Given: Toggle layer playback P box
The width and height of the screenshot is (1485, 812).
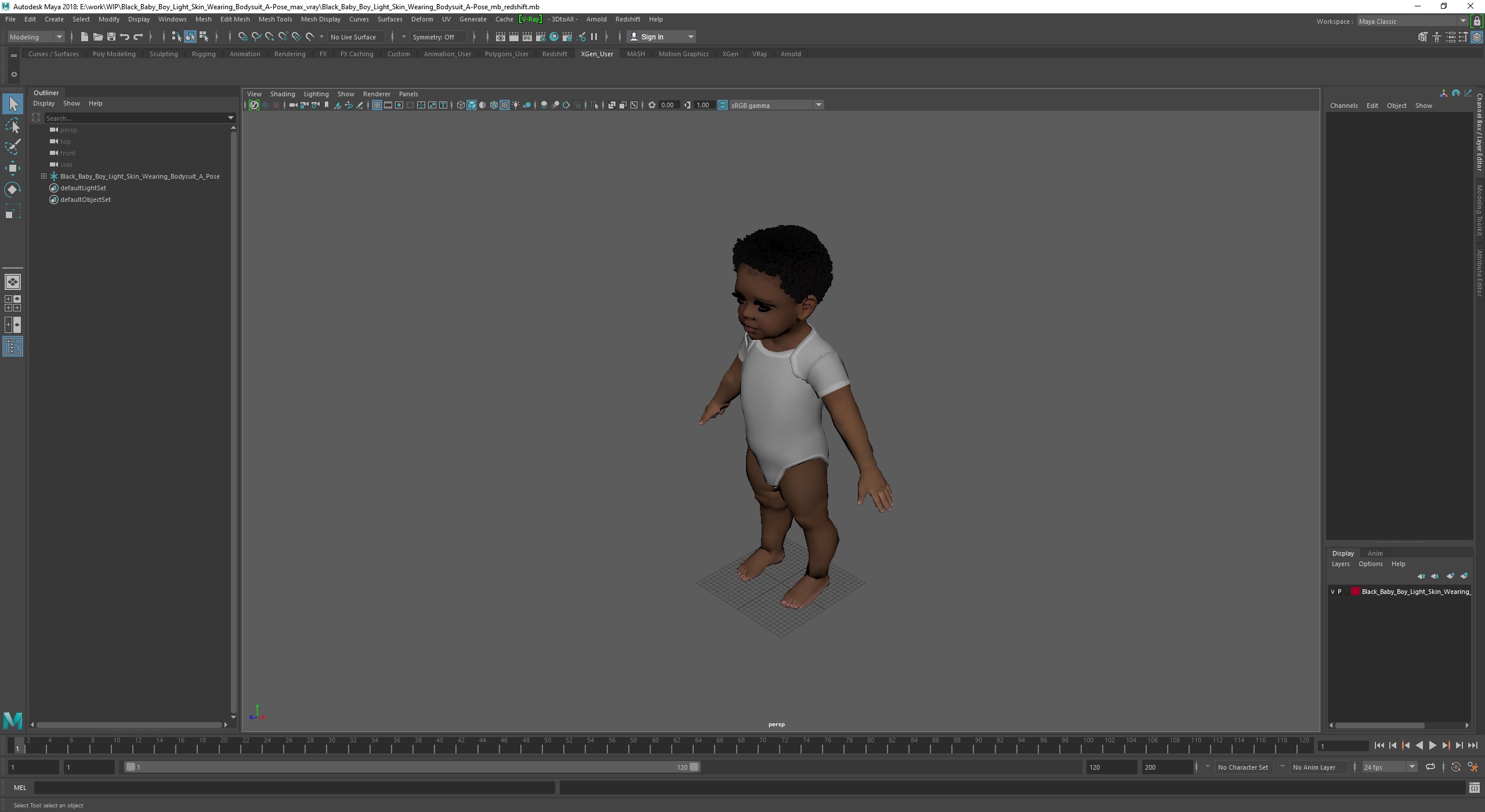Looking at the screenshot, I should point(1339,592).
